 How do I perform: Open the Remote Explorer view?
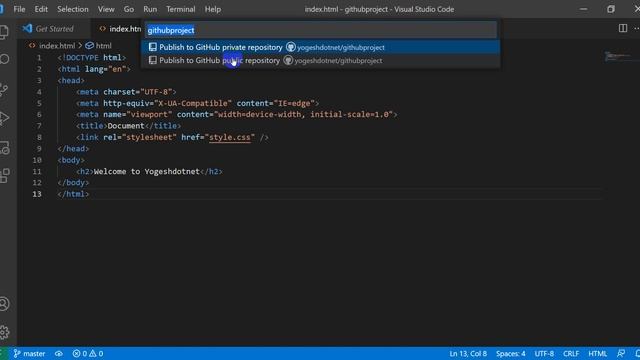[4, 147]
